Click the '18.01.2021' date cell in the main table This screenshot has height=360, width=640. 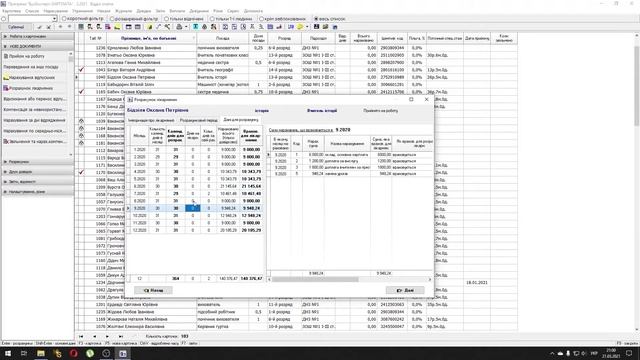pyautogui.click(x=477, y=282)
